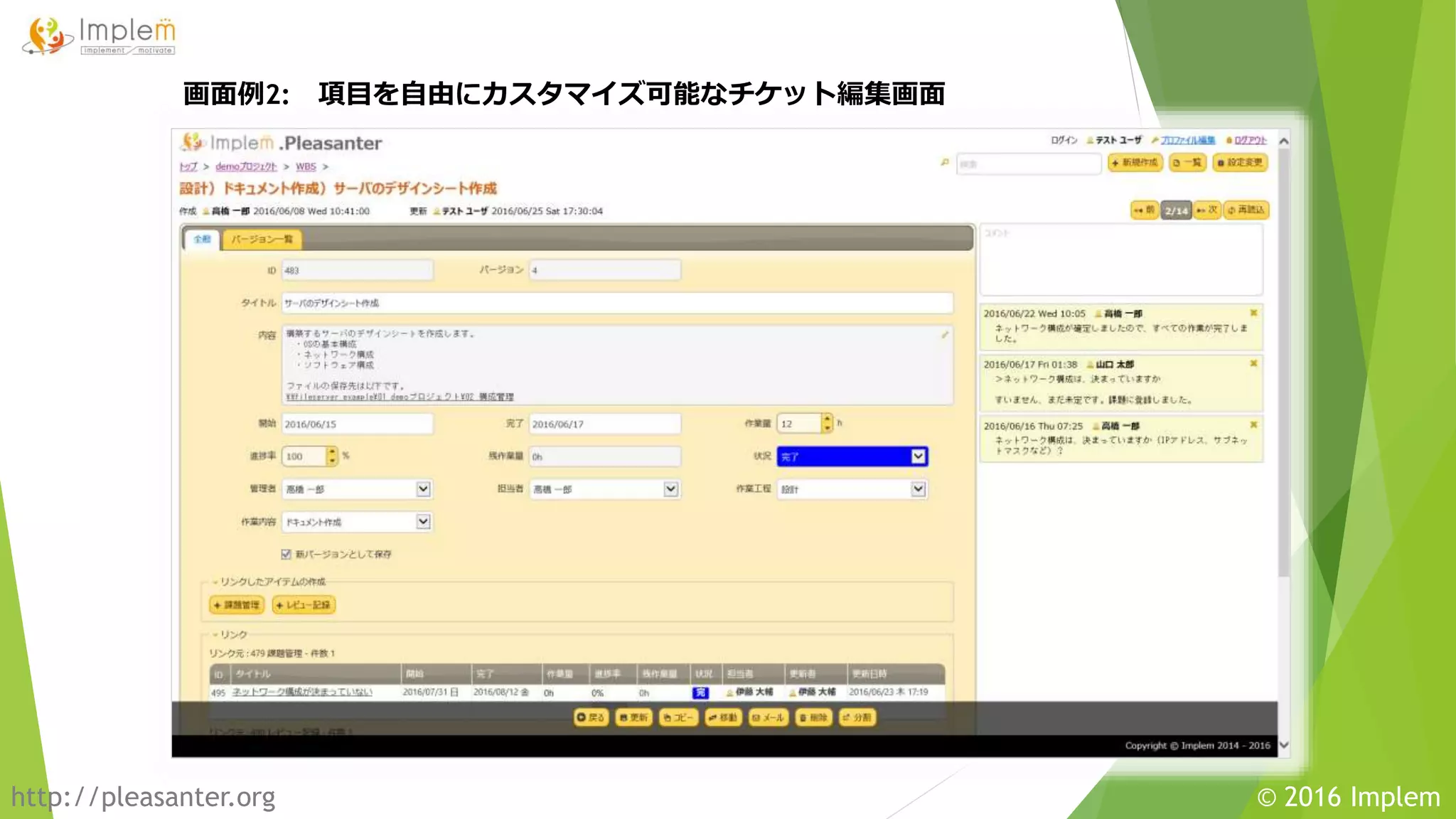Delete the 2016/06/17 comment with X icon
The image size is (1456, 819).
click(x=1254, y=363)
